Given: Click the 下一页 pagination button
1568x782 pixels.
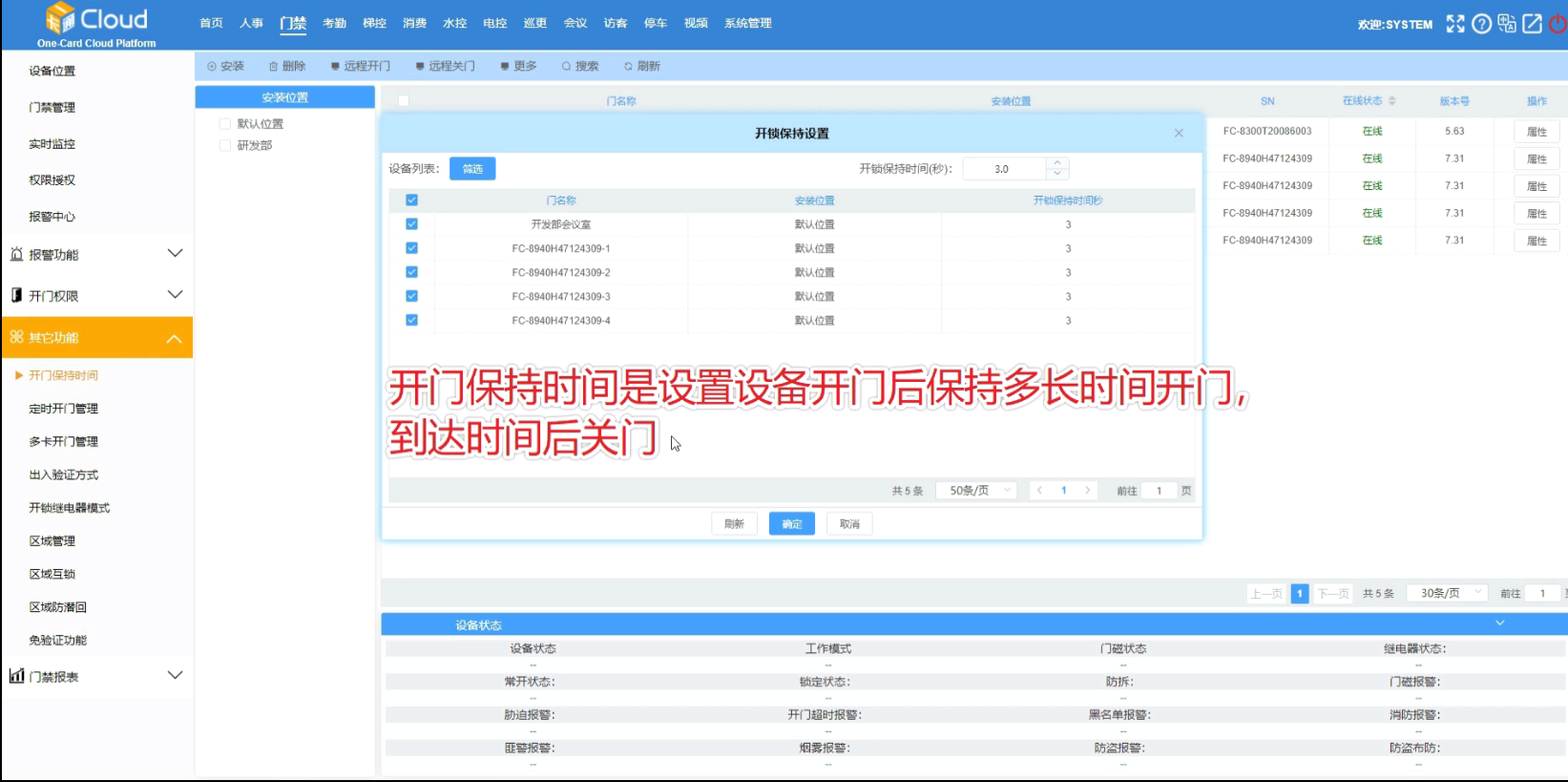Looking at the screenshot, I should (1332, 593).
